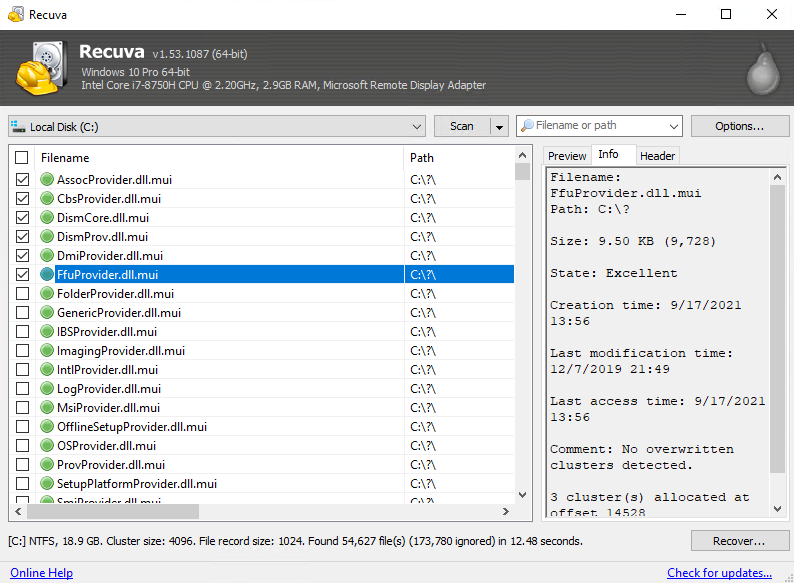The height and width of the screenshot is (583, 794).
Task: Uncheck the FfuProvider.dll.mui checkbox
Action: click(x=22, y=275)
